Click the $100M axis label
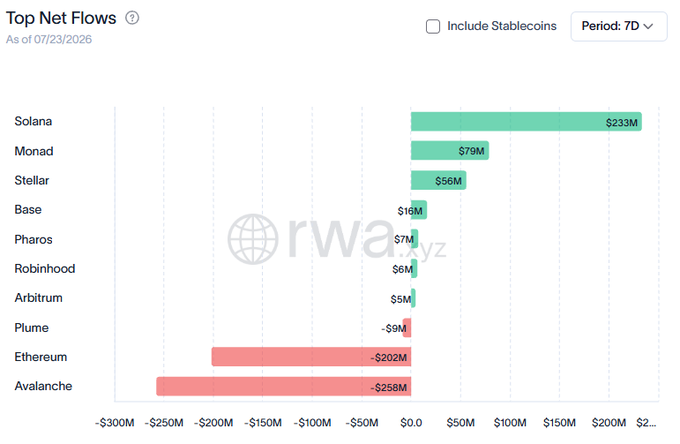Image resolution: width=680 pixels, height=444 pixels. click(510, 423)
